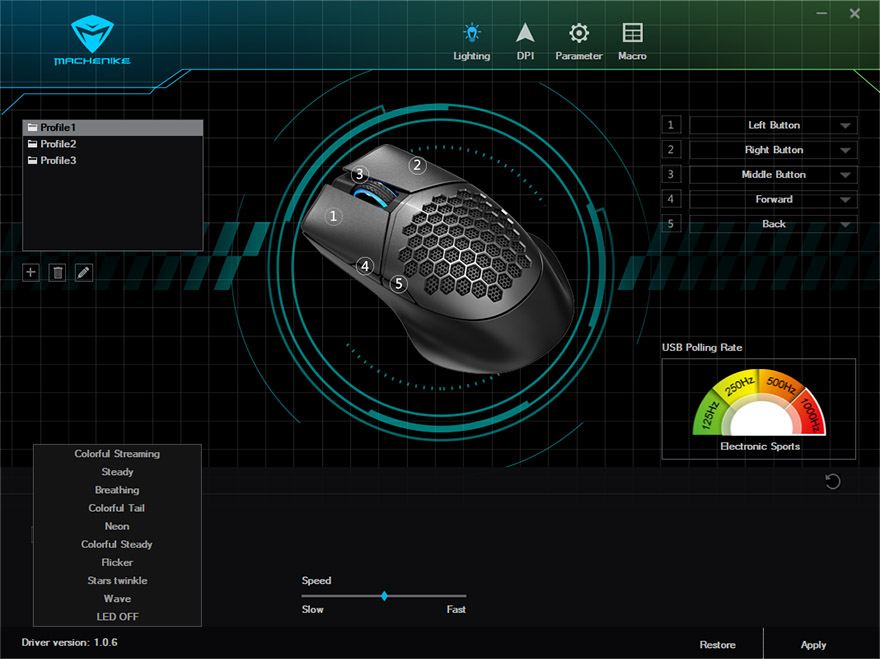Image resolution: width=880 pixels, height=659 pixels.
Task: Click button marker 1 on the mouse
Action: pyautogui.click(x=333, y=216)
